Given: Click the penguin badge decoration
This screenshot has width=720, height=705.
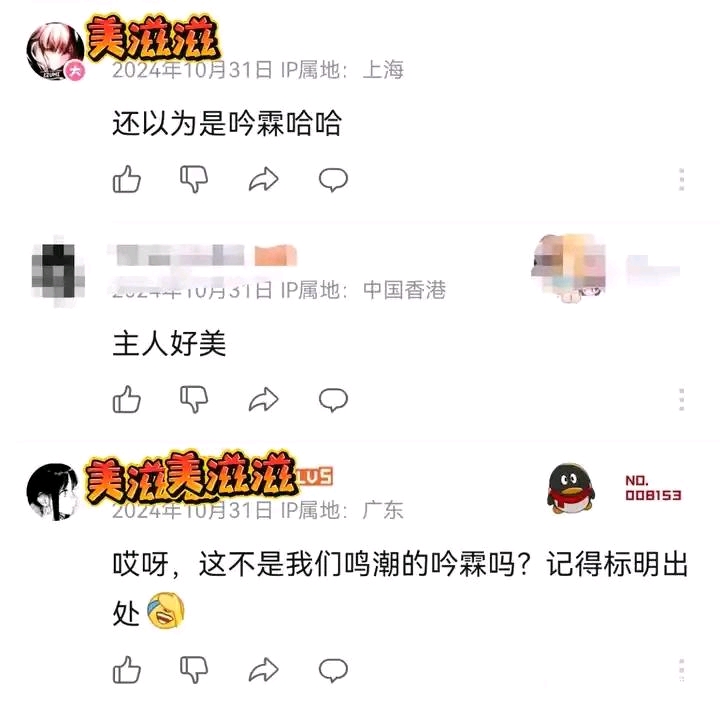Looking at the screenshot, I should (570, 488).
